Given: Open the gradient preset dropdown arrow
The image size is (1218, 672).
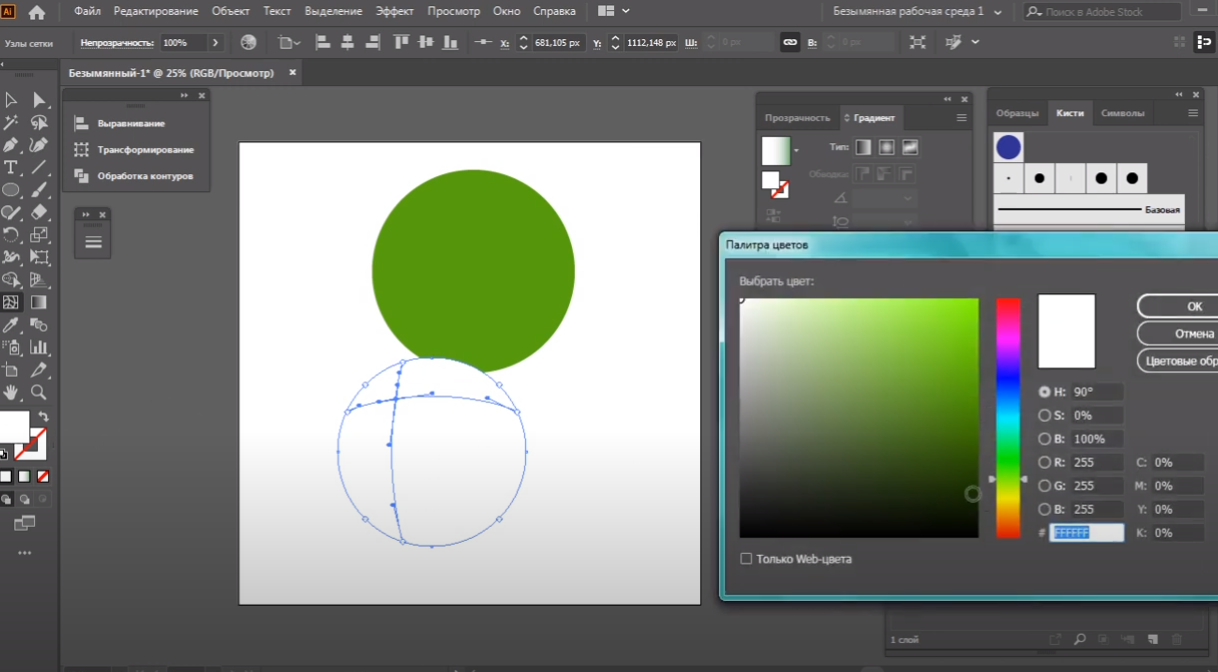Looking at the screenshot, I should 797,151.
